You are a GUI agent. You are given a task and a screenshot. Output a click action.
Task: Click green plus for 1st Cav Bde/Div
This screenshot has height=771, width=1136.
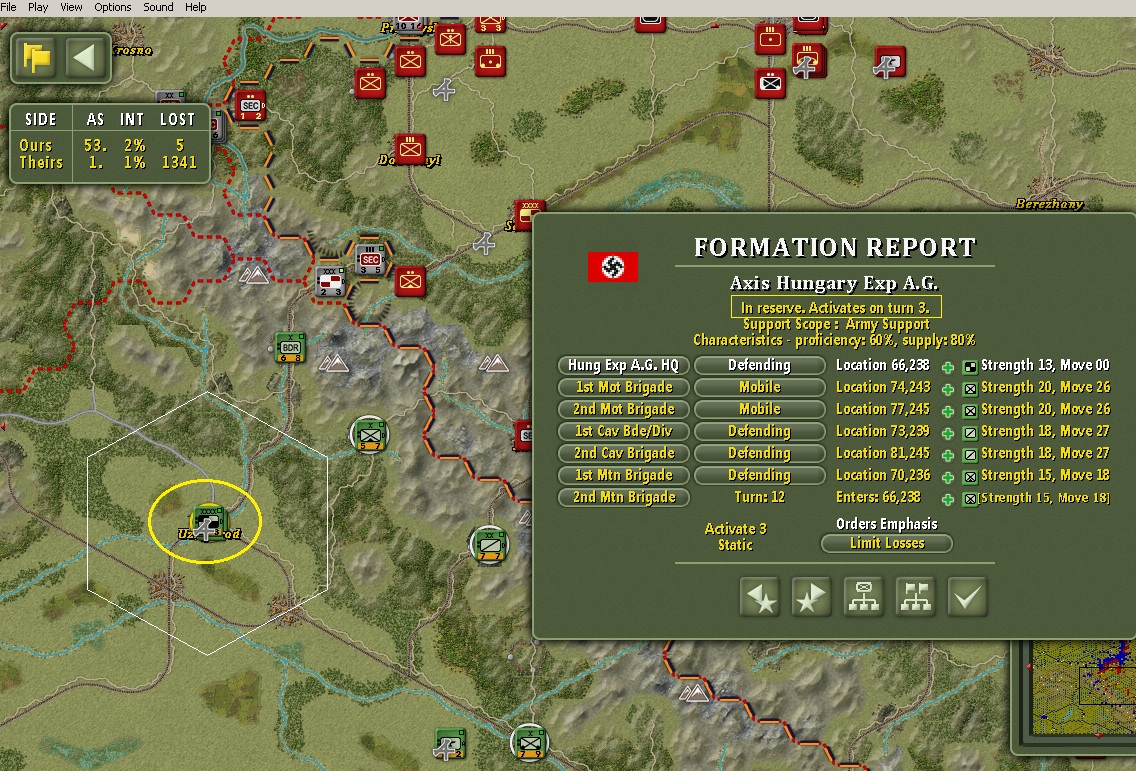948,433
